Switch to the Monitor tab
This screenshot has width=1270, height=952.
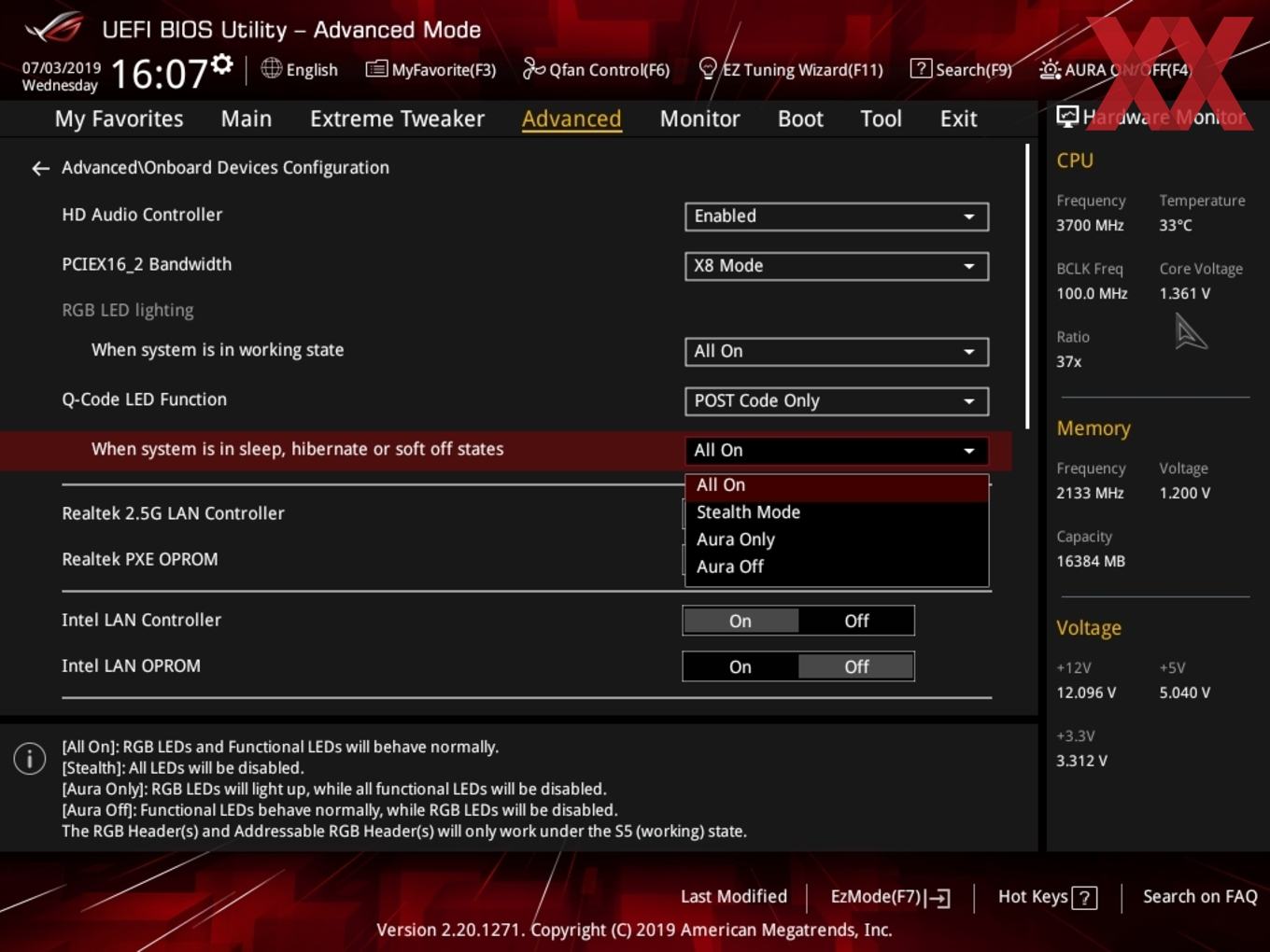coord(699,119)
